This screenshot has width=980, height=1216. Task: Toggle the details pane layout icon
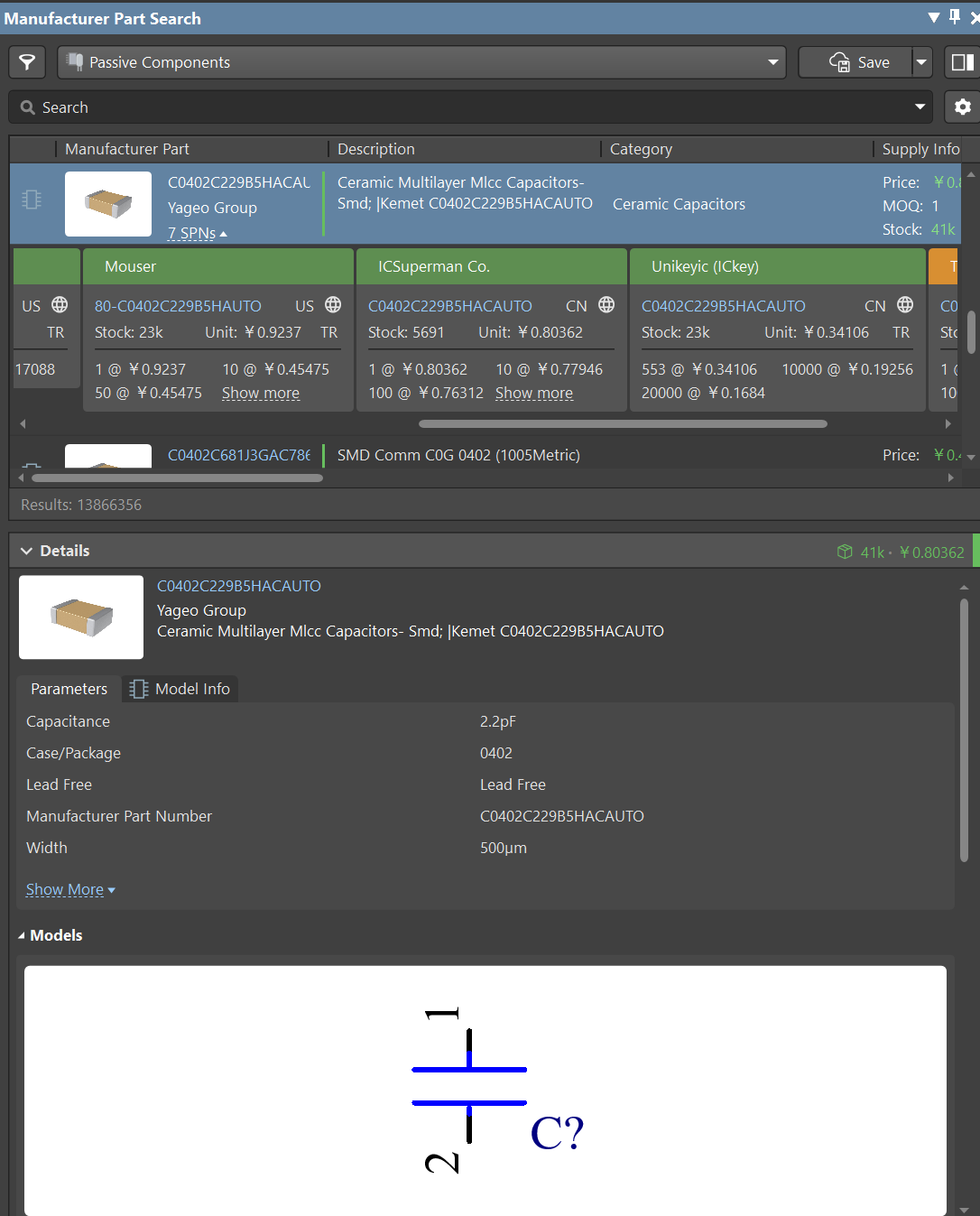(963, 62)
